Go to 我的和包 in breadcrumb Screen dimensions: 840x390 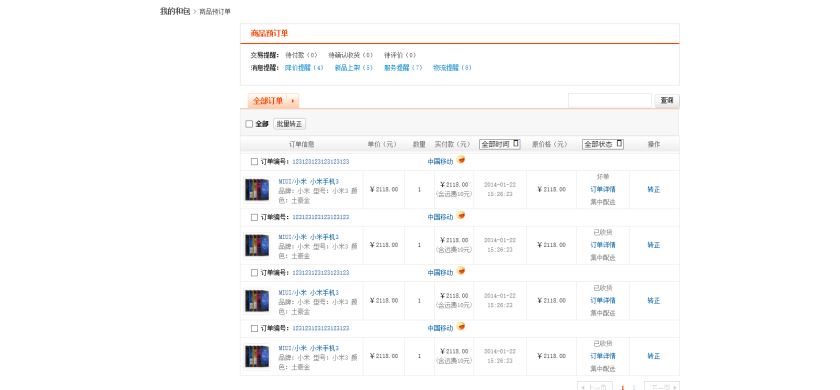175,11
